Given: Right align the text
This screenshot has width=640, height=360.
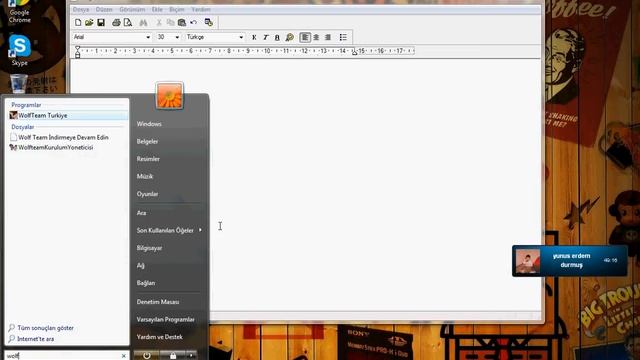Looking at the screenshot, I should coord(328,37).
